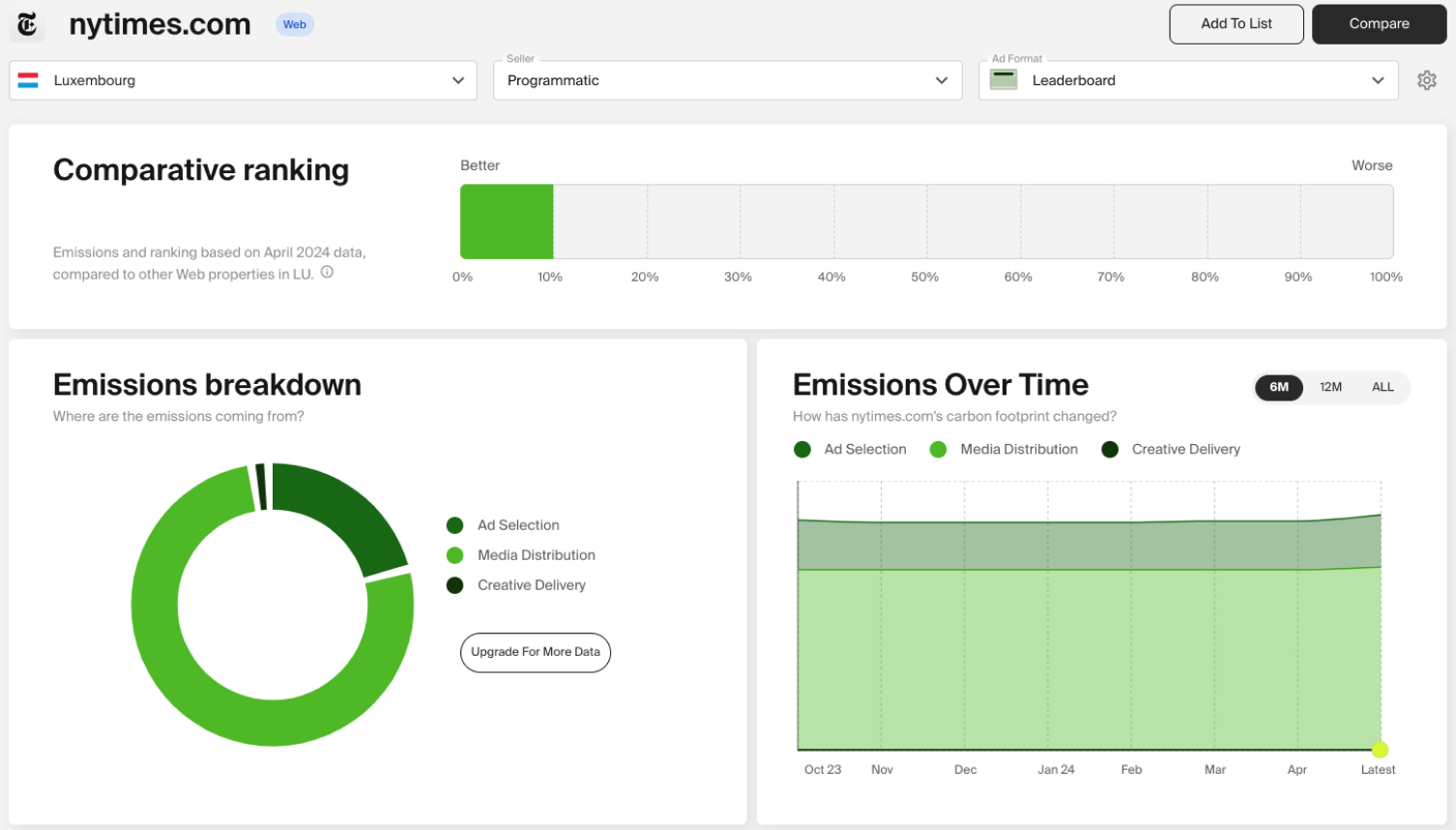The width and height of the screenshot is (1456, 830).
Task: Click the Emissions Over Time heading
Action: [x=941, y=384]
